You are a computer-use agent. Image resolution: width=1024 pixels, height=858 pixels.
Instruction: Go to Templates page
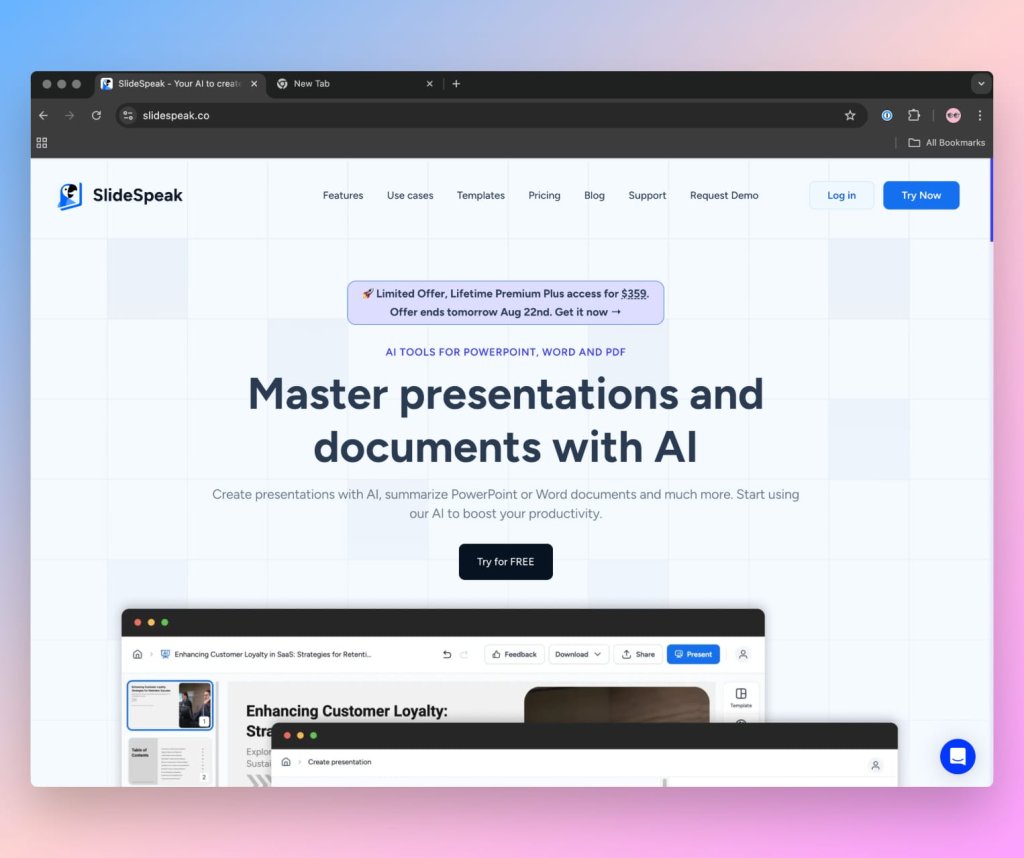point(481,195)
